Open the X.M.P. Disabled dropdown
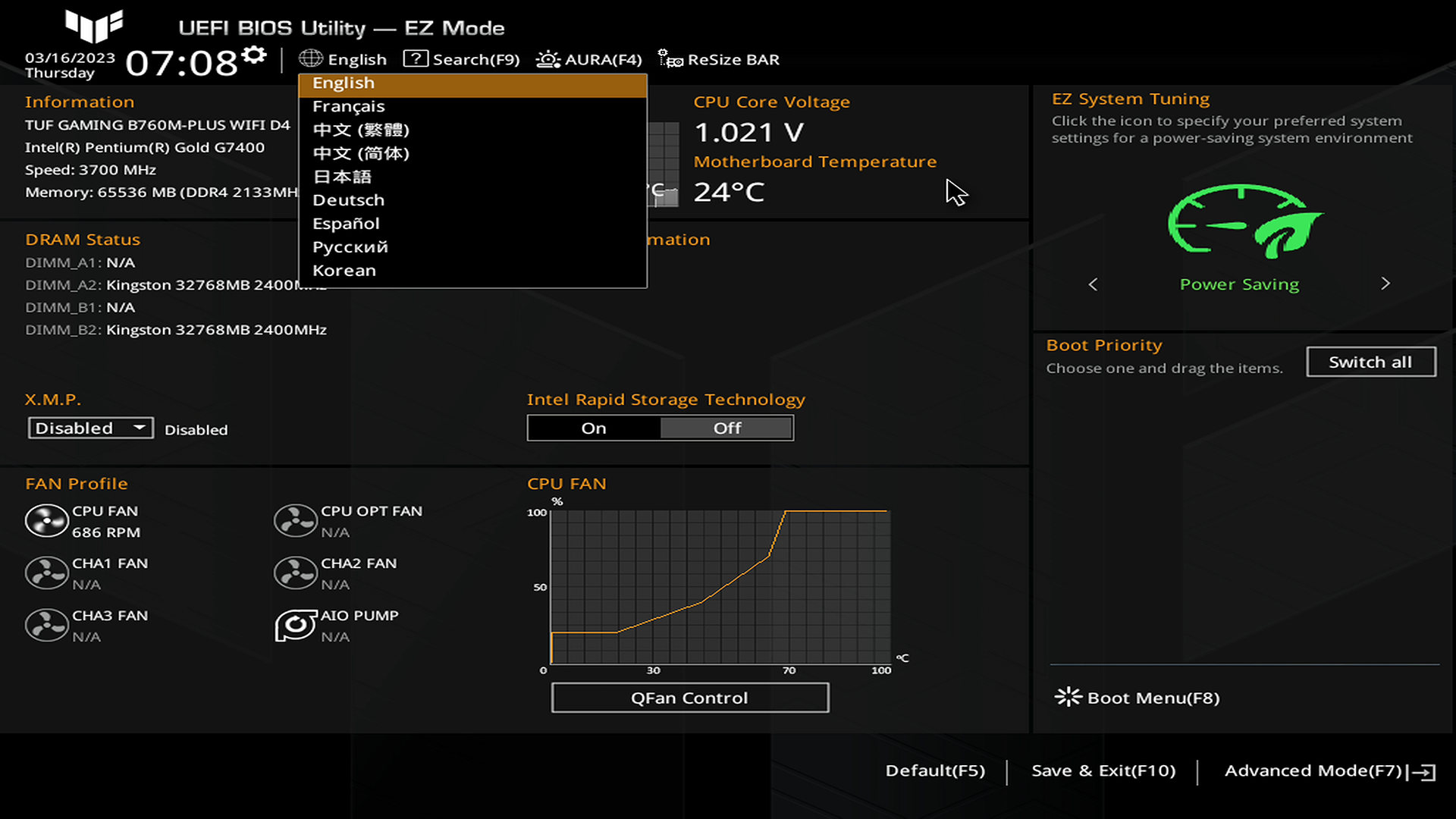 click(90, 428)
